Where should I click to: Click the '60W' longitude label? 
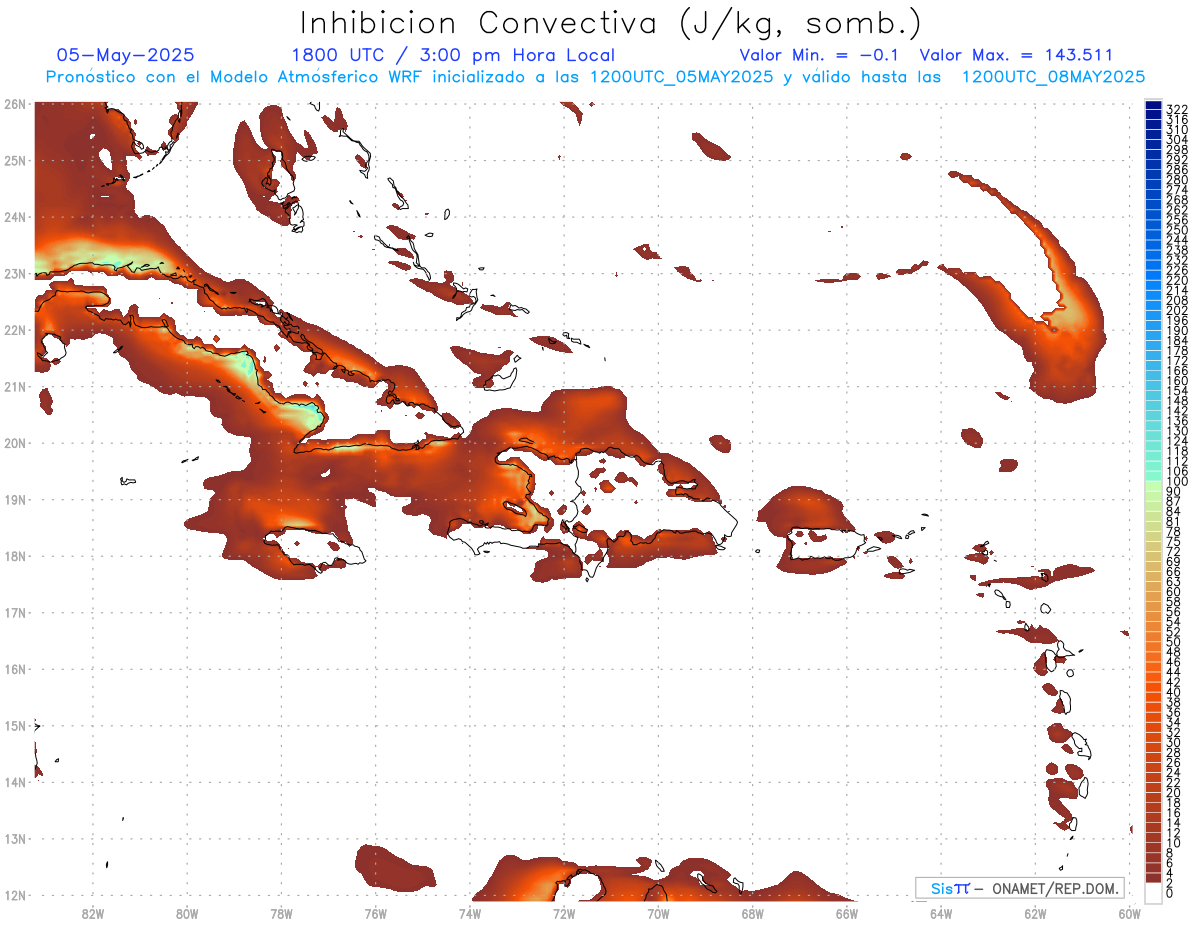pyautogui.click(x=1129, y=913)
